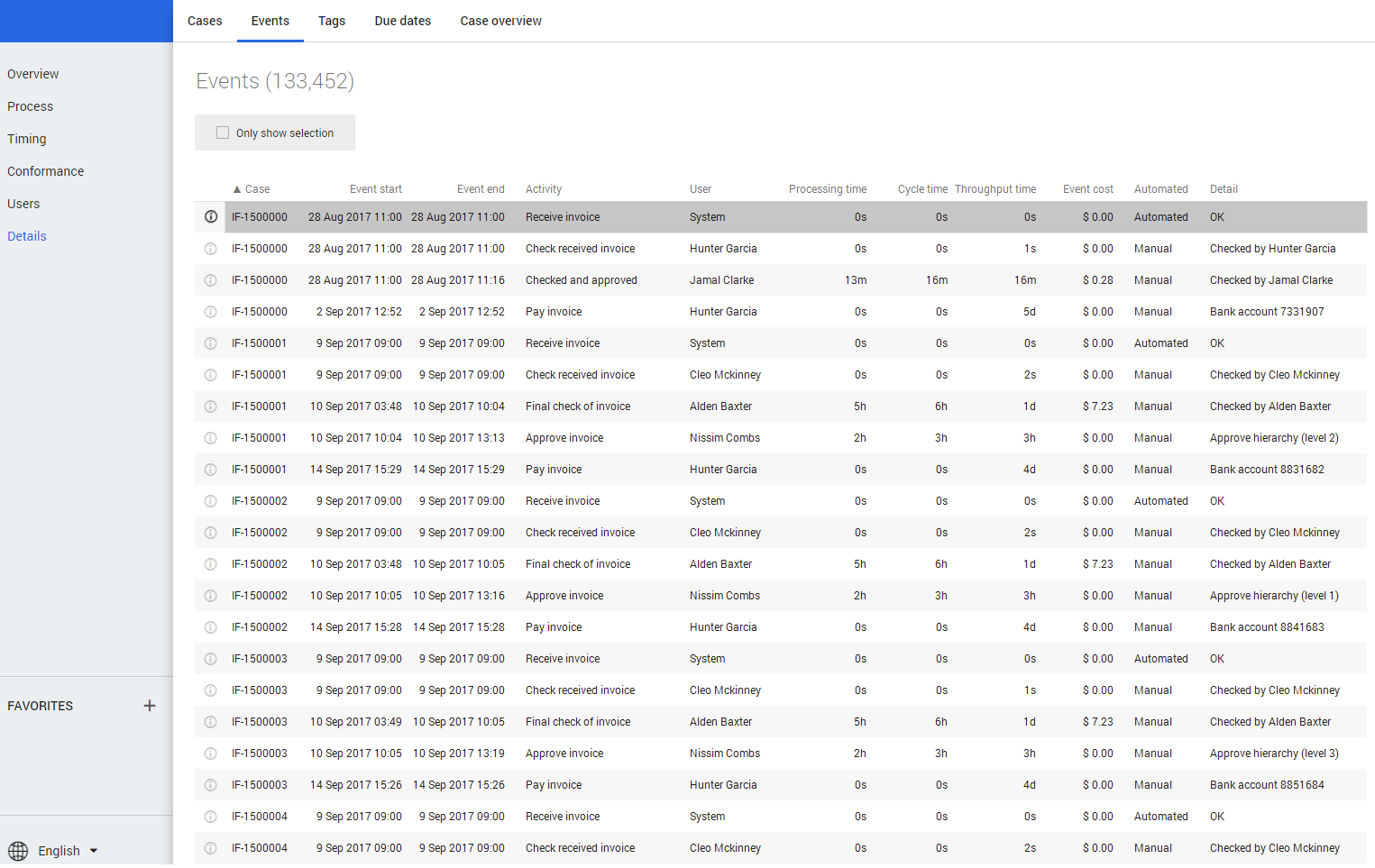
Task: Go to Conformance in the sidebar
Action: click(45, 171)
